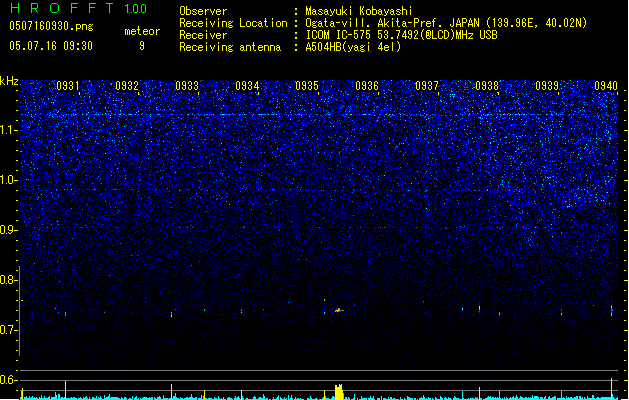
Task: Select the ICOM IC-575 receiver description
Action: [x=402, y=35]
